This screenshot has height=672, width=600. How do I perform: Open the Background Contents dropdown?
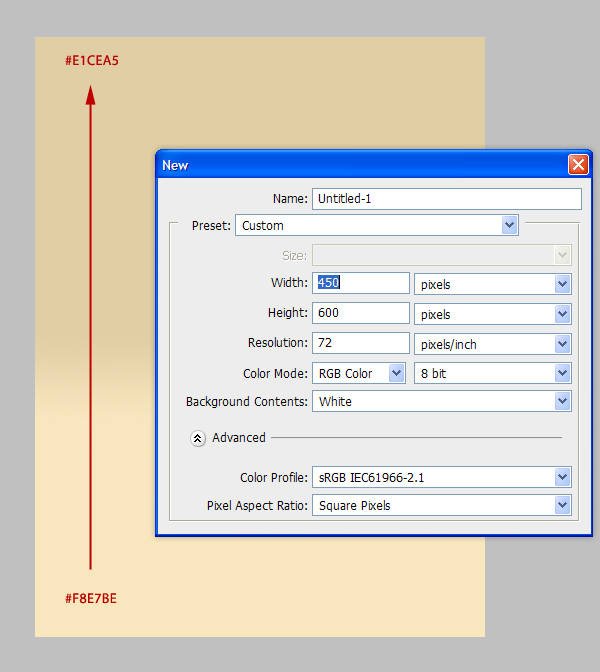tap(442, 401)
